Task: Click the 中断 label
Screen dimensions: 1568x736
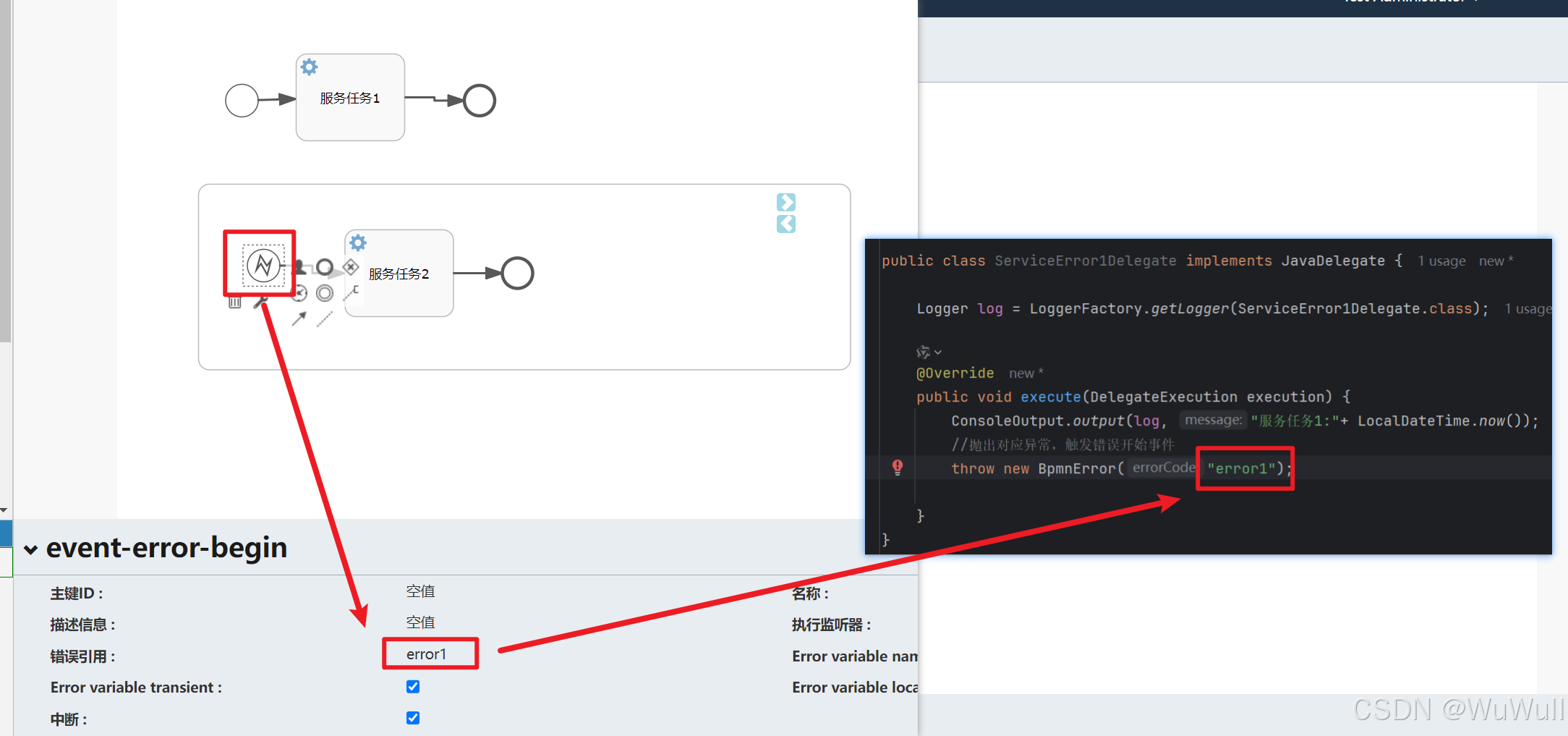Action: [69, 719]
